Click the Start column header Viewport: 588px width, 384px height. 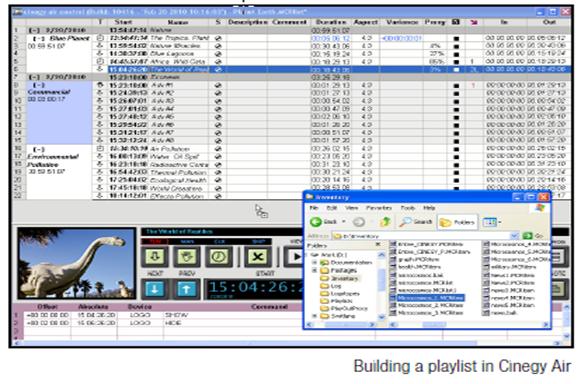(123, 22)
